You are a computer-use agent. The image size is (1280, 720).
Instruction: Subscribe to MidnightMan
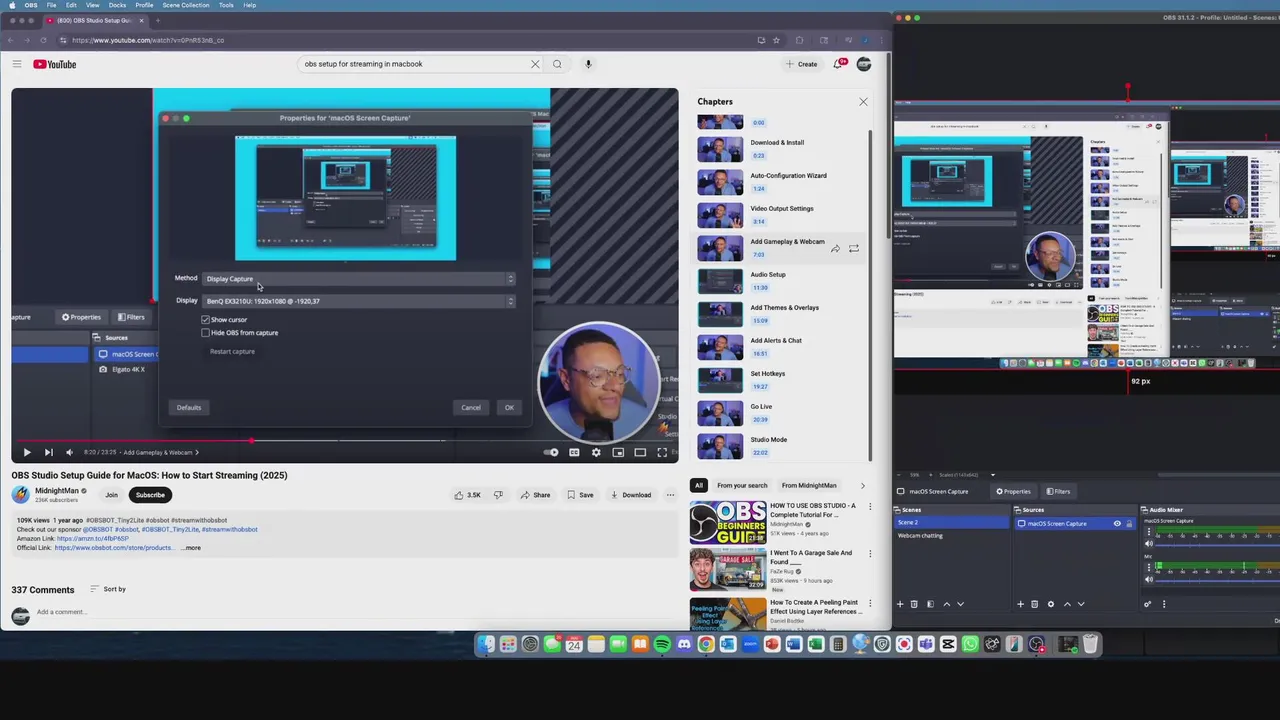click(x=150, y=495)
